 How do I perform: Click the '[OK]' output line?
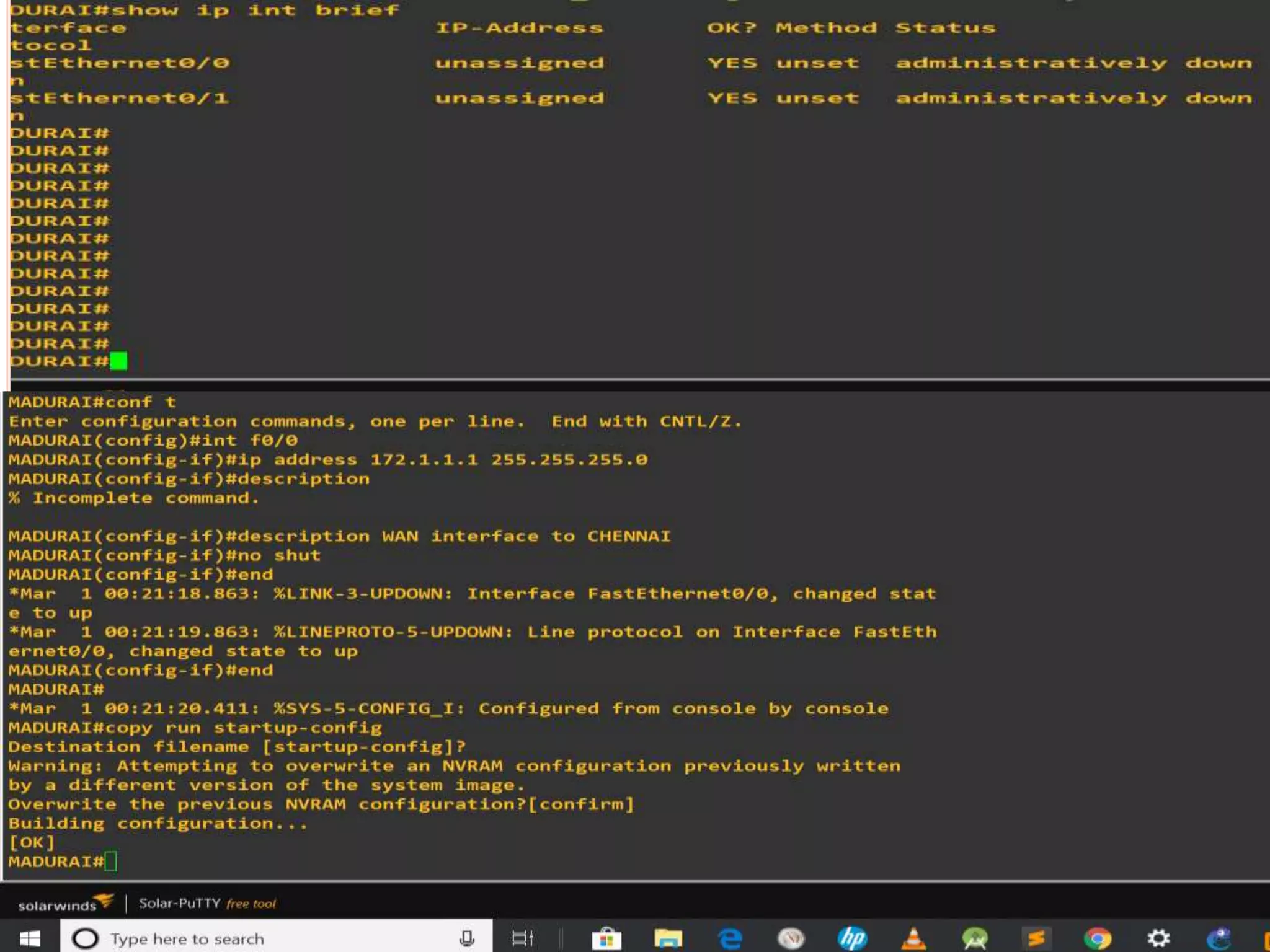pyautogui.click(x=32, y=843)
